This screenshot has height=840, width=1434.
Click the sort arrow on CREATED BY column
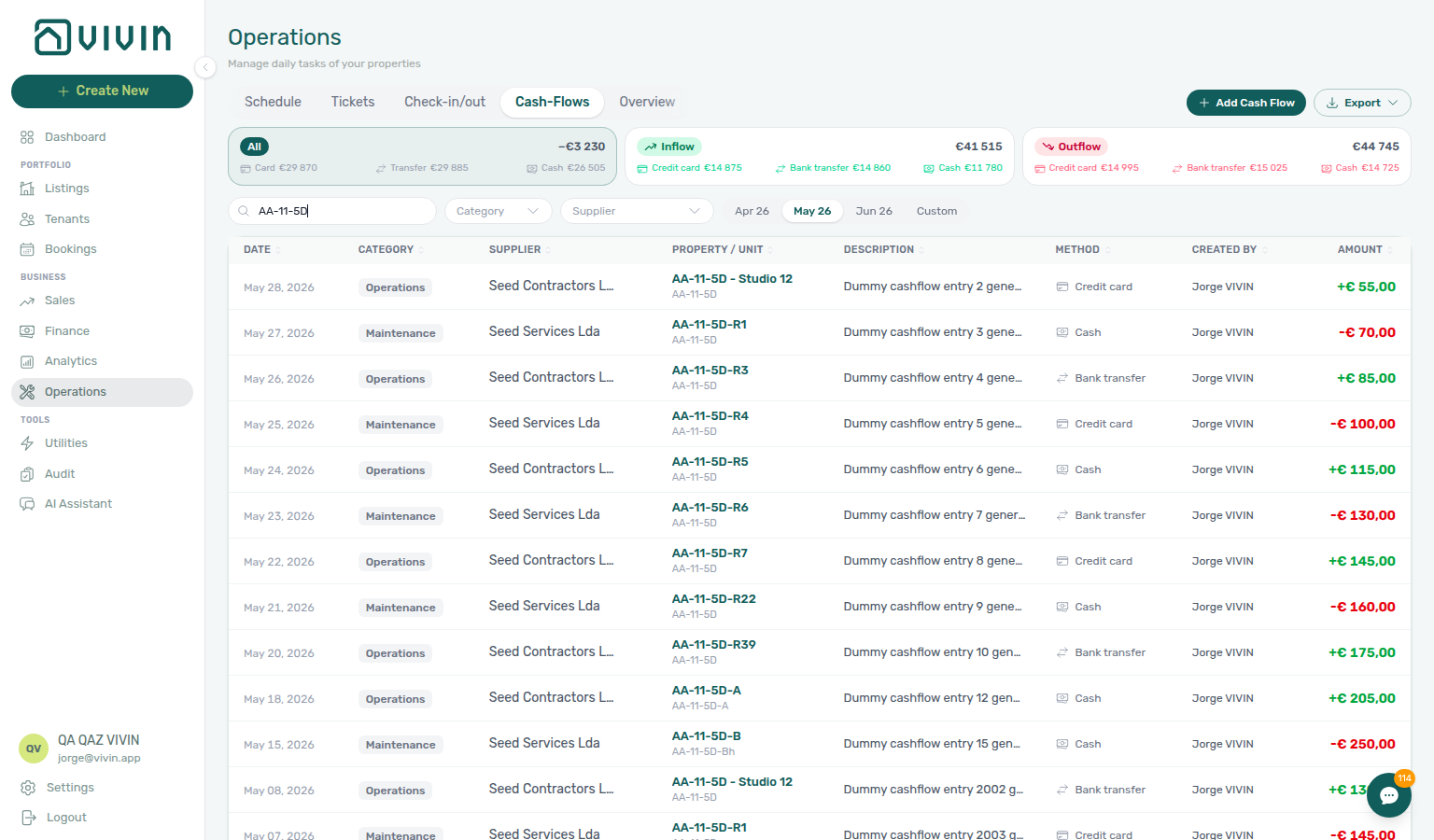1266,250
